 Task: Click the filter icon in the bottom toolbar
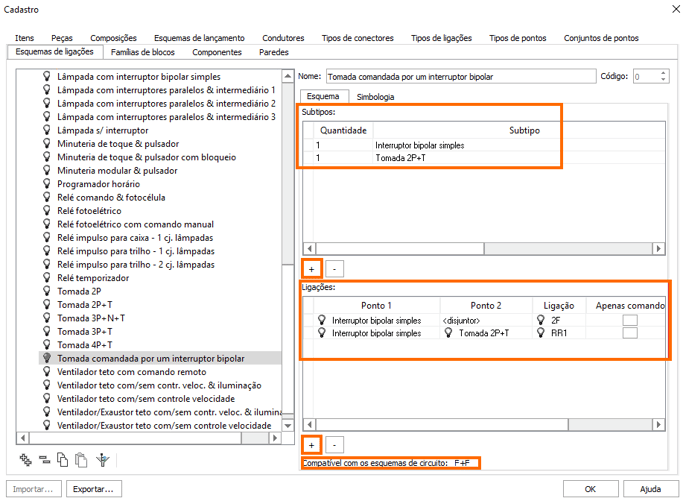(101, 460)
